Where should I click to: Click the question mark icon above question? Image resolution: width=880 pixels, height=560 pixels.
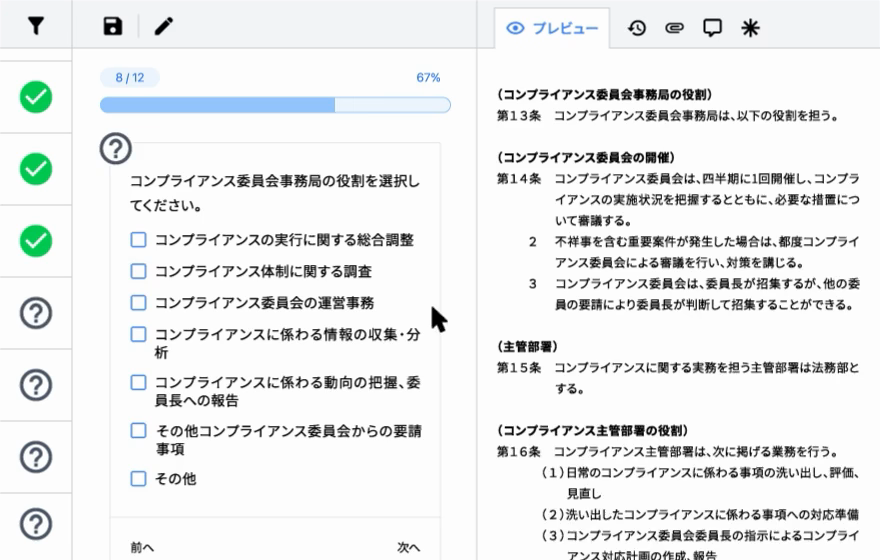coord(116,149)
